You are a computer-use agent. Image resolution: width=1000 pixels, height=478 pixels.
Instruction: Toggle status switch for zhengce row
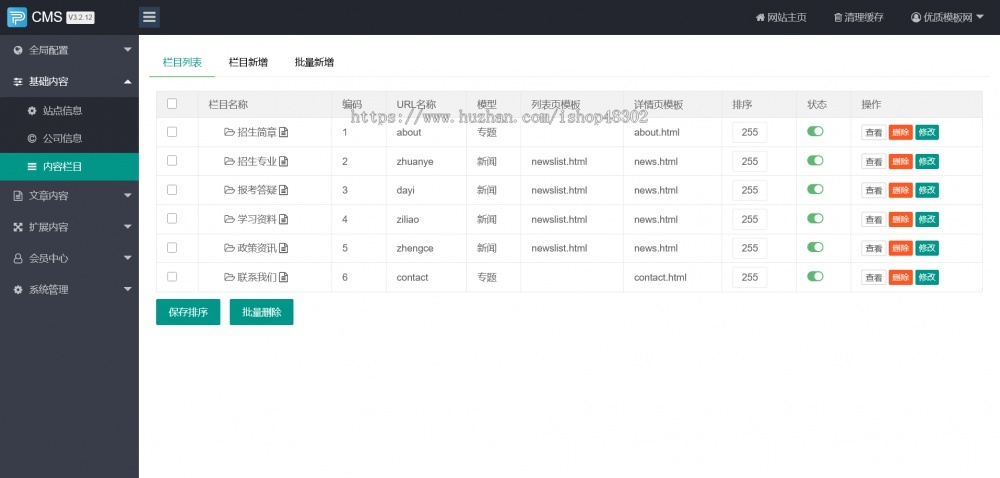coord(815,247)
